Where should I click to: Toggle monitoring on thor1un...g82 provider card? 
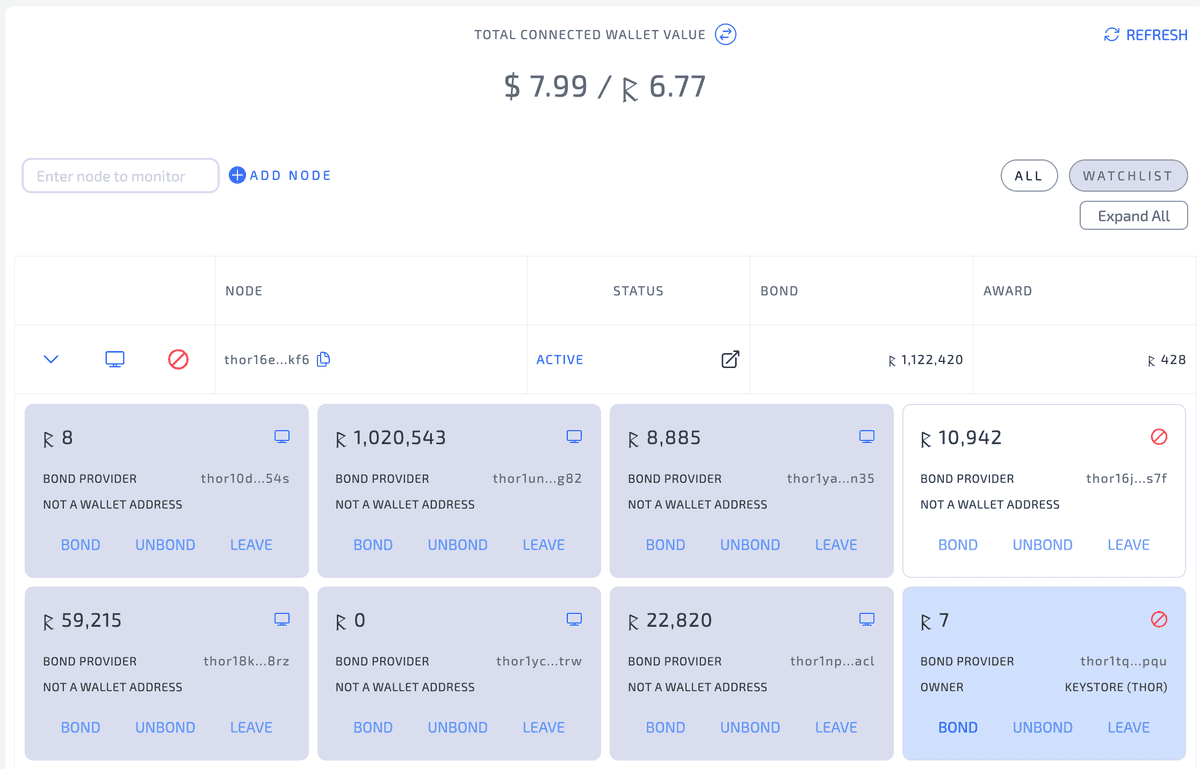tap(574, 435)
